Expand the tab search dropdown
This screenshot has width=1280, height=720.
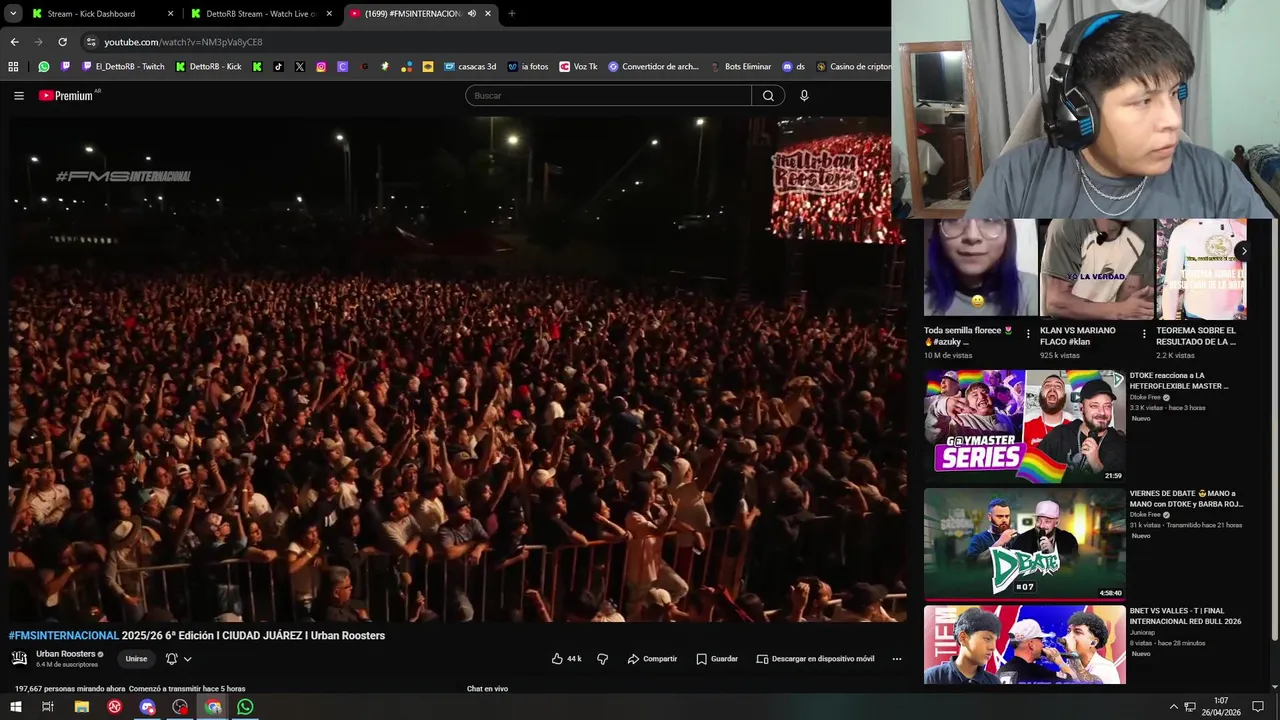pyautogui.click(x=13, y=14)
